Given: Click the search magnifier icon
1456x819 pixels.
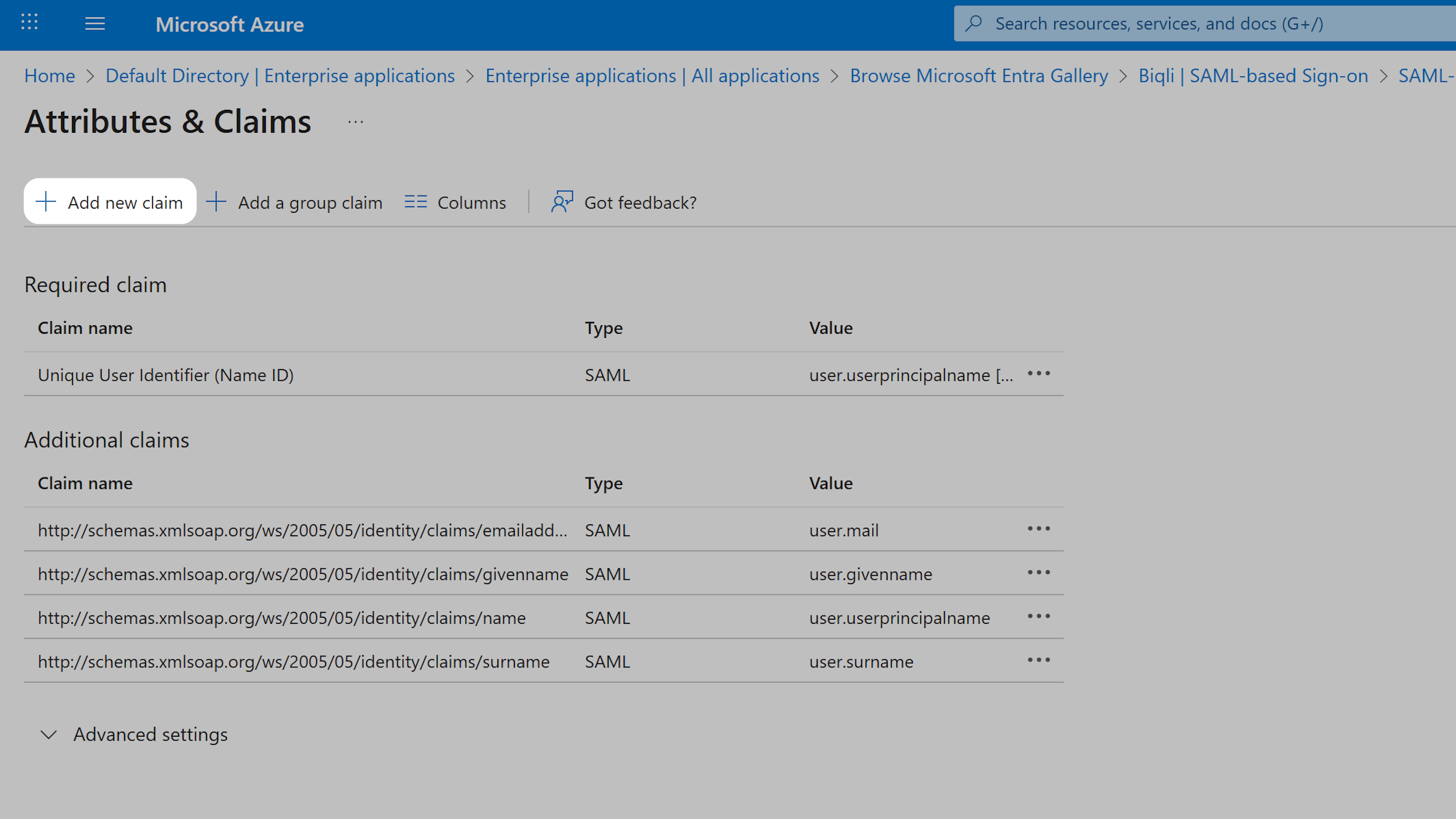Looking at the screenshot, I should tap(973, 23).
